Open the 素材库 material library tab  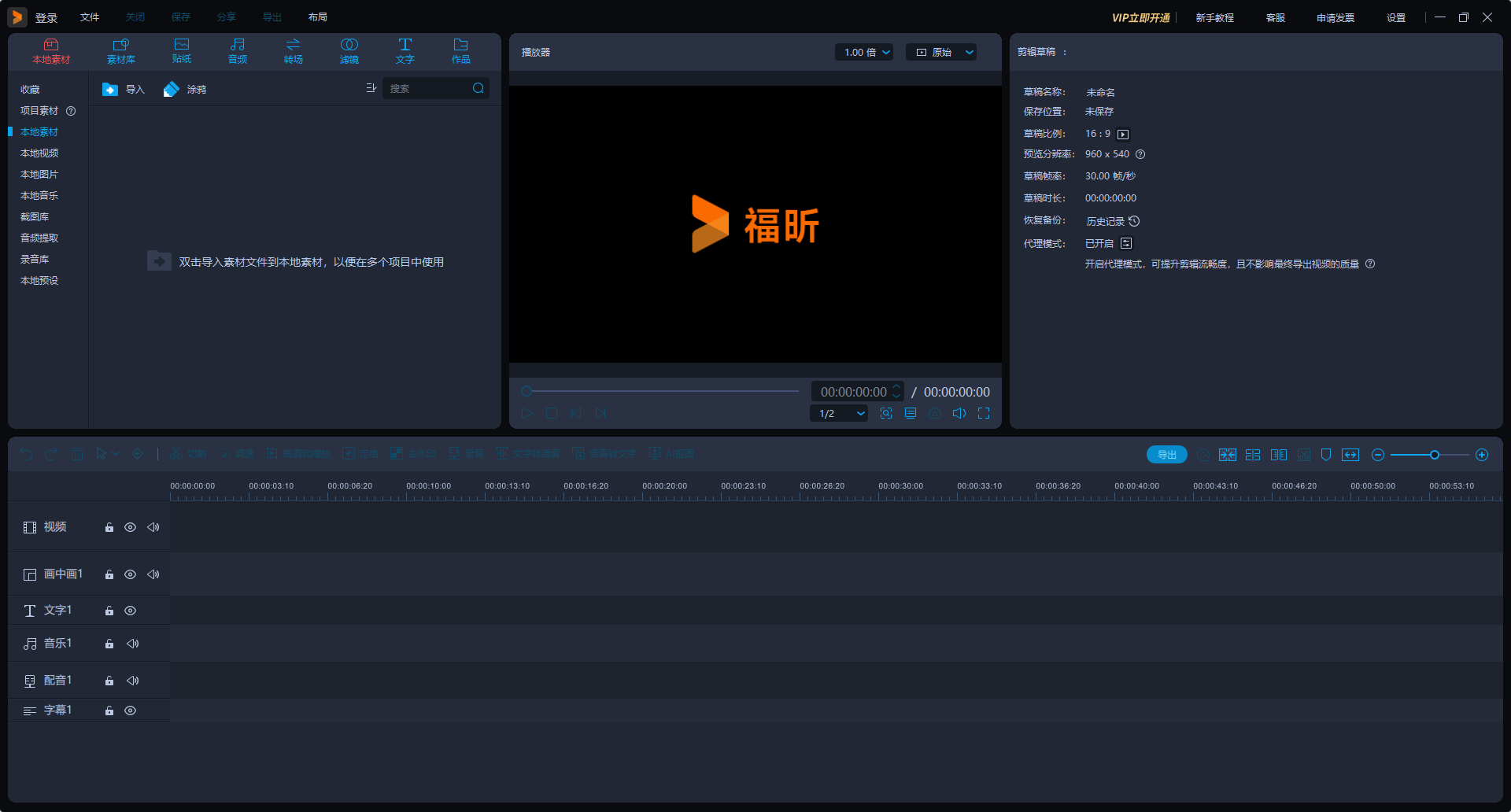click(121, 51)
